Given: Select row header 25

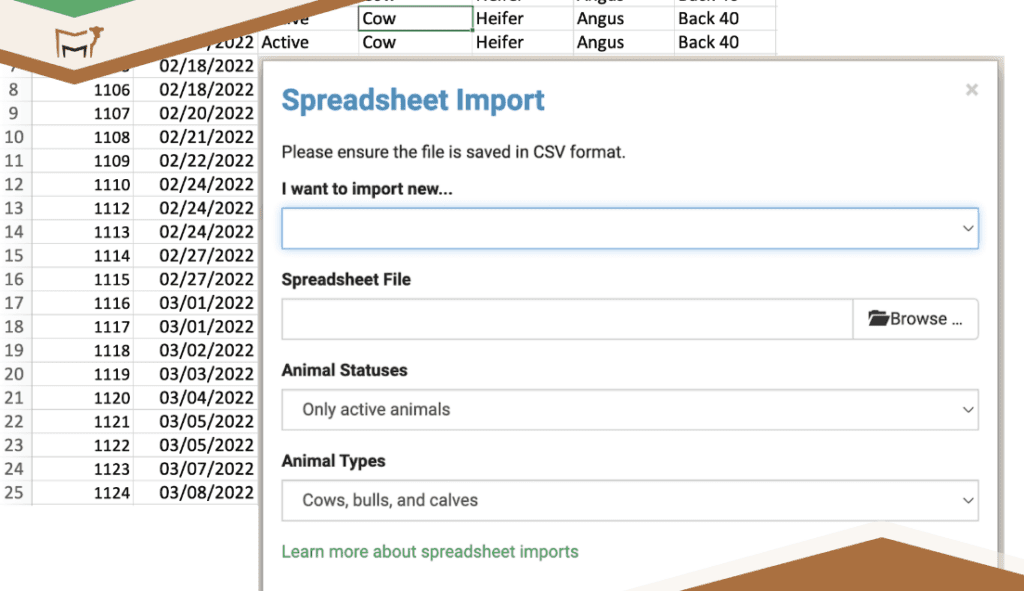Looking at the screenshot, I should click(x=15, y=492).
